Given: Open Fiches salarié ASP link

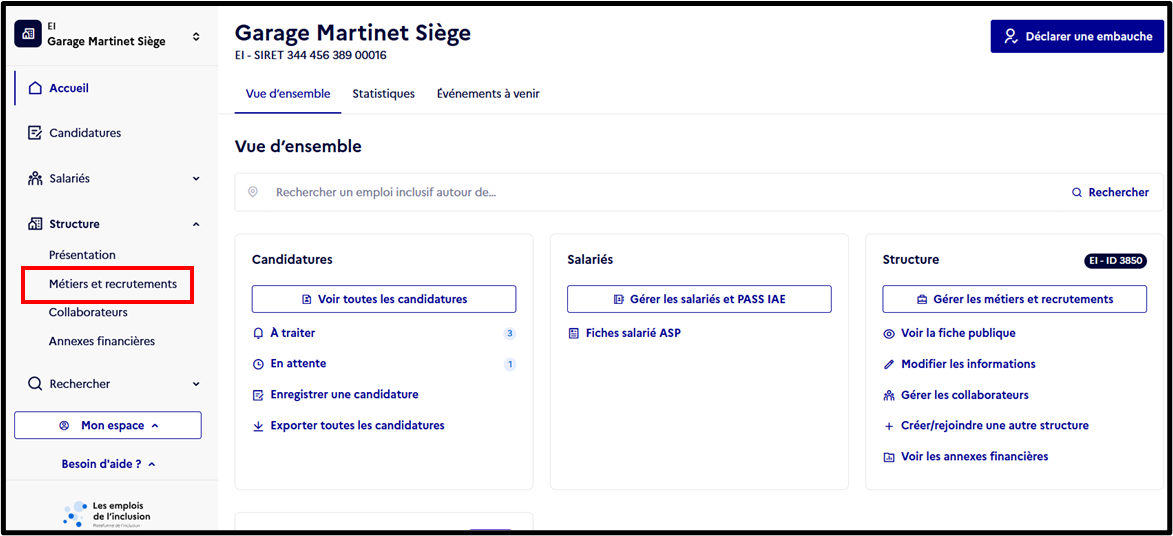Looking at the screenshot, I should point(633,333).
